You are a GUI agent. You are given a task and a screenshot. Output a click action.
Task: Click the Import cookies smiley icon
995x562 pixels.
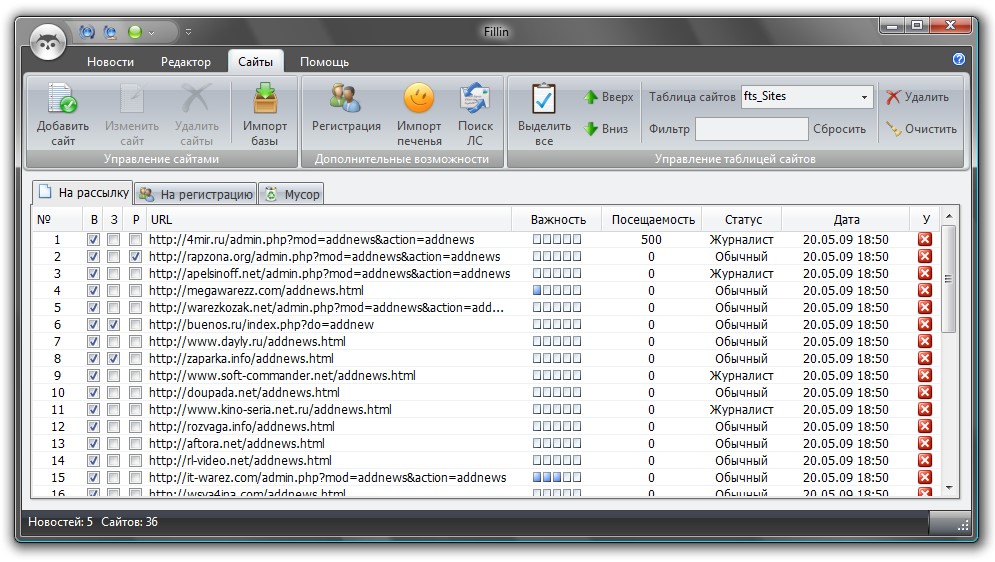tap(419, 99)
